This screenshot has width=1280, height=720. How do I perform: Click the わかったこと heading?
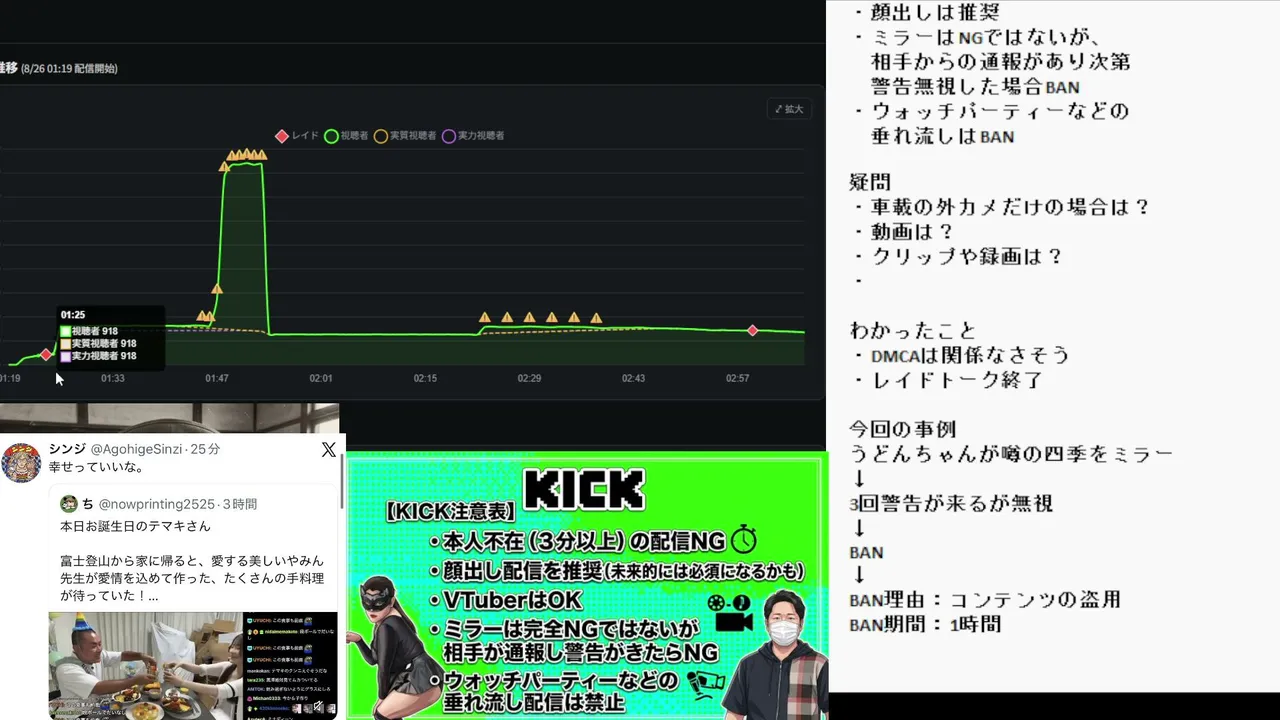[x=913, y=330]
